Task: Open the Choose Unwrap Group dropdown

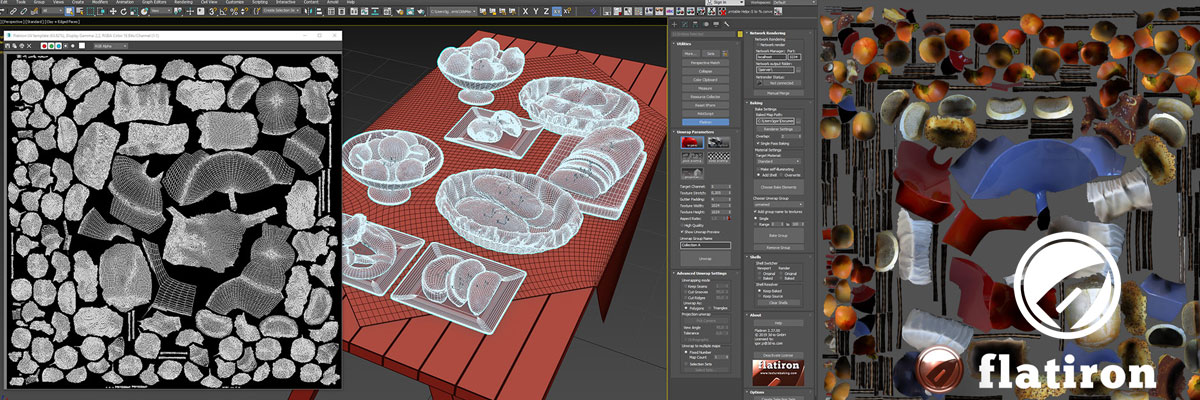Action: point(778,204)
